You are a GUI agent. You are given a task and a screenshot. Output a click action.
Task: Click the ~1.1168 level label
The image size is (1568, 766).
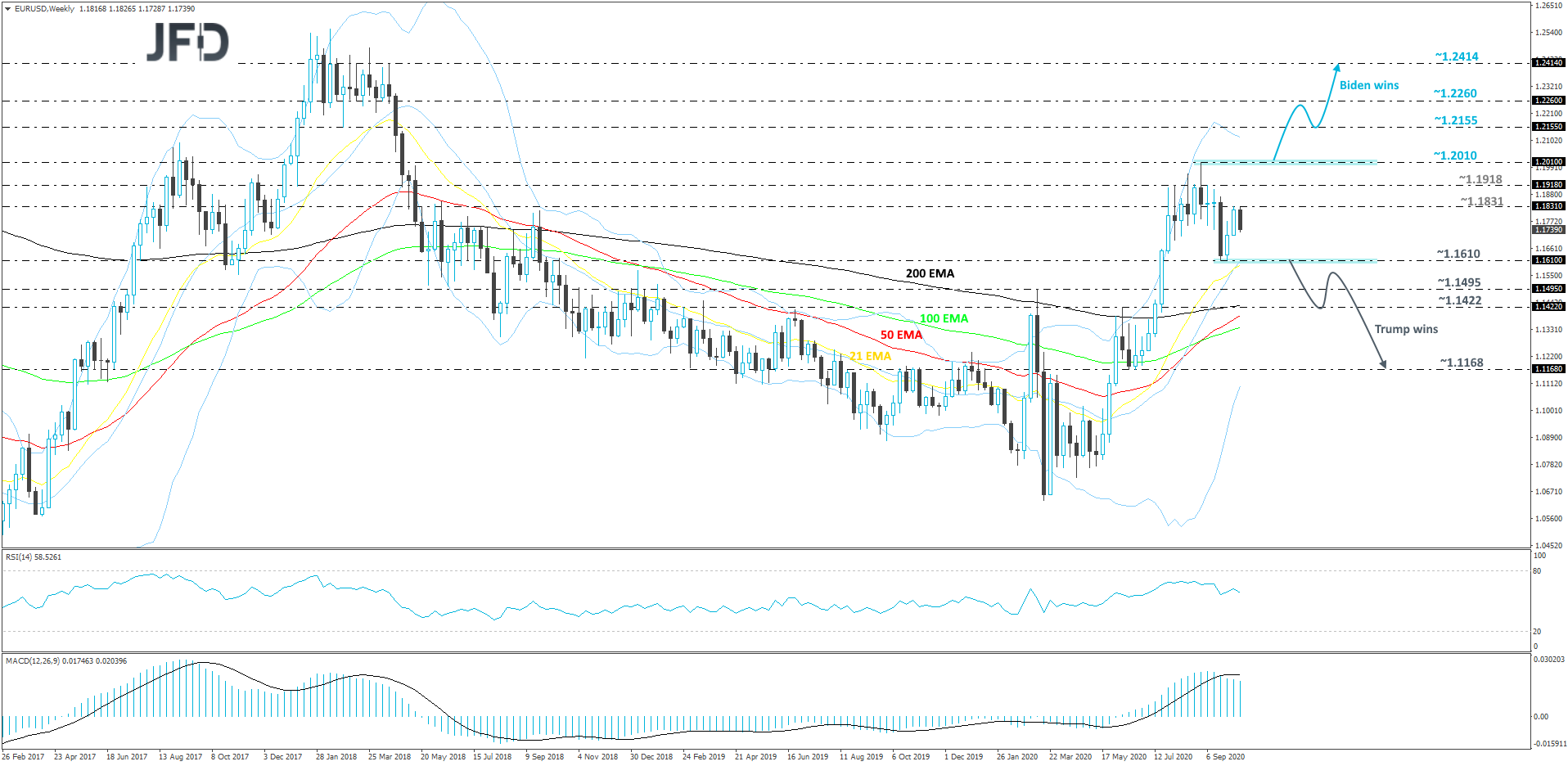1462,363
